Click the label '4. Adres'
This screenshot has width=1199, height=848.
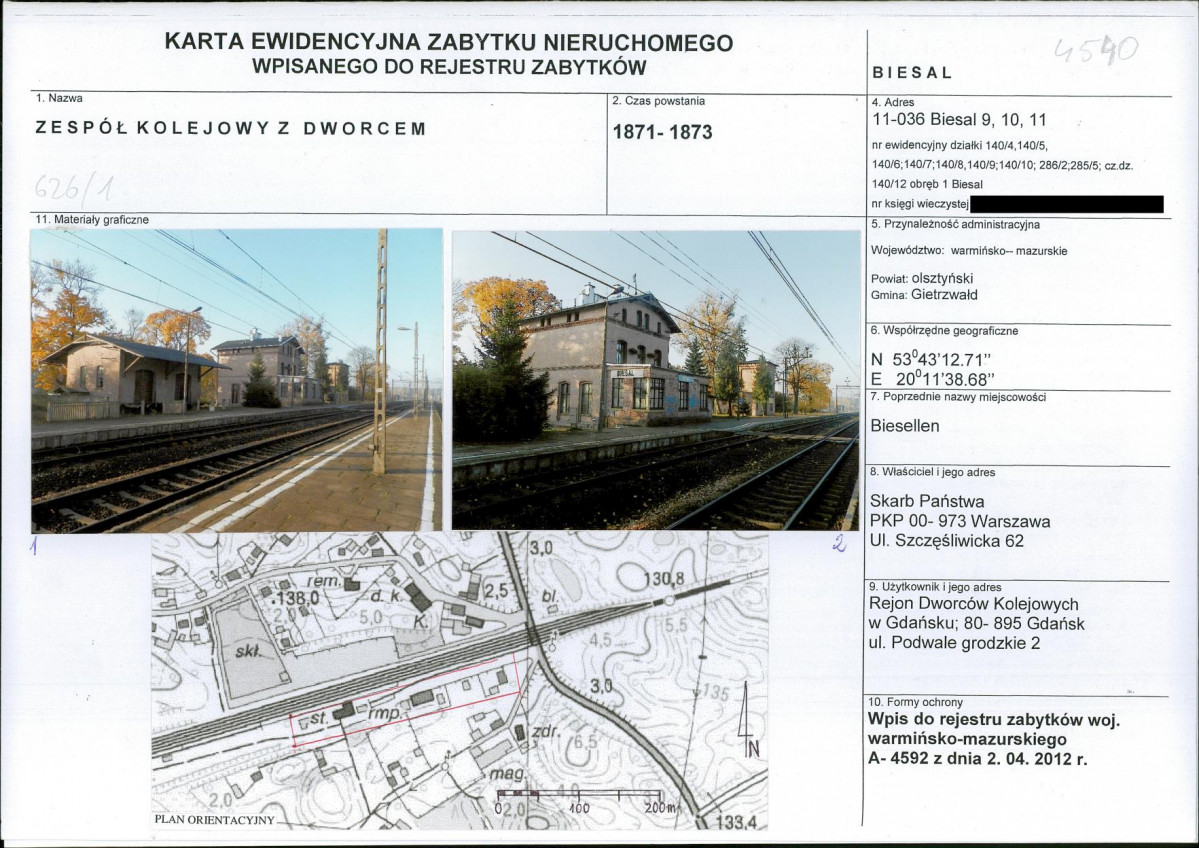[893, 102]
